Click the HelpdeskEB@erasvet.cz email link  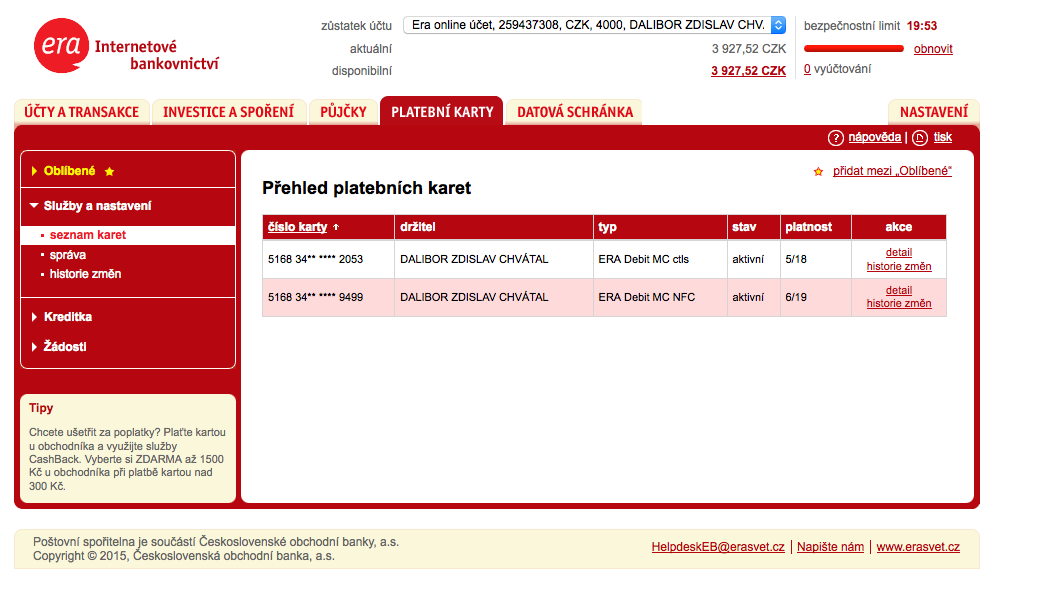[718, 547]
